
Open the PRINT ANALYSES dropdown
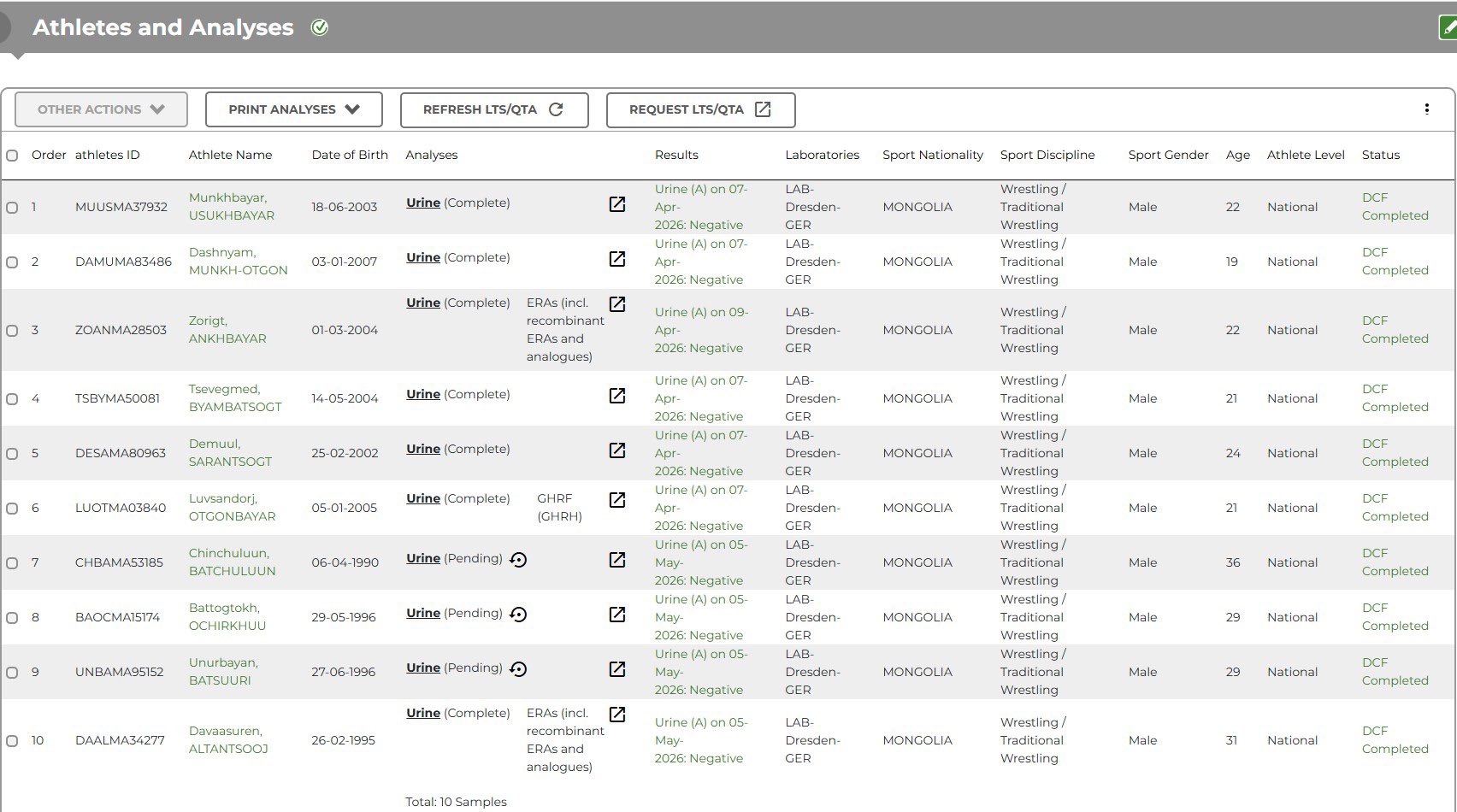pyautogui.click(x=293, y=109)
